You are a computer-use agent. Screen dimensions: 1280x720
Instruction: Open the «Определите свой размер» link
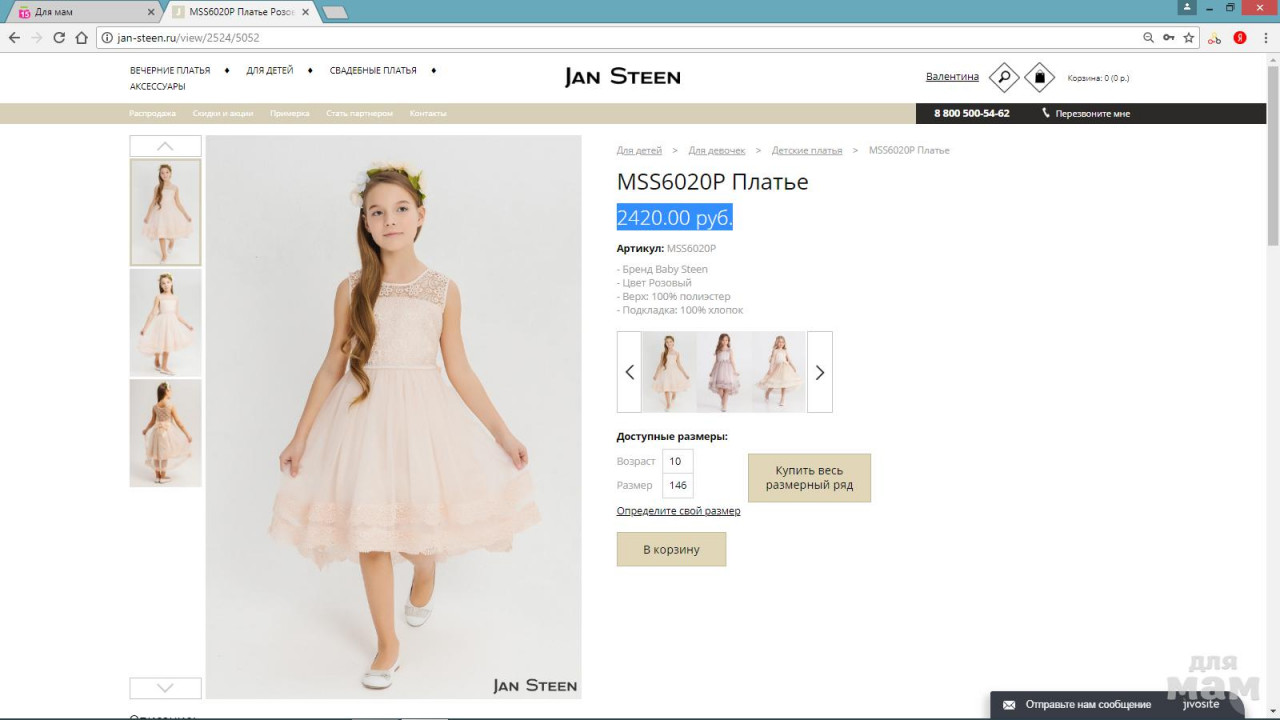[x=678, y=511]
